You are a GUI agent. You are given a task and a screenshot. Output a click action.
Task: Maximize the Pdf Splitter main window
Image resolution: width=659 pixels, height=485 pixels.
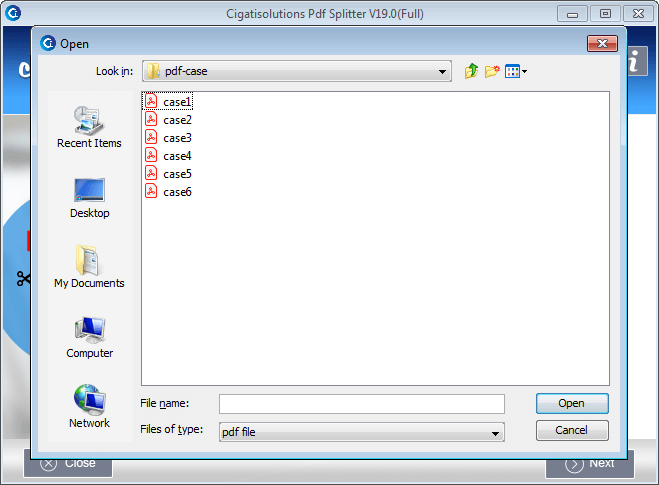(605, 14)
